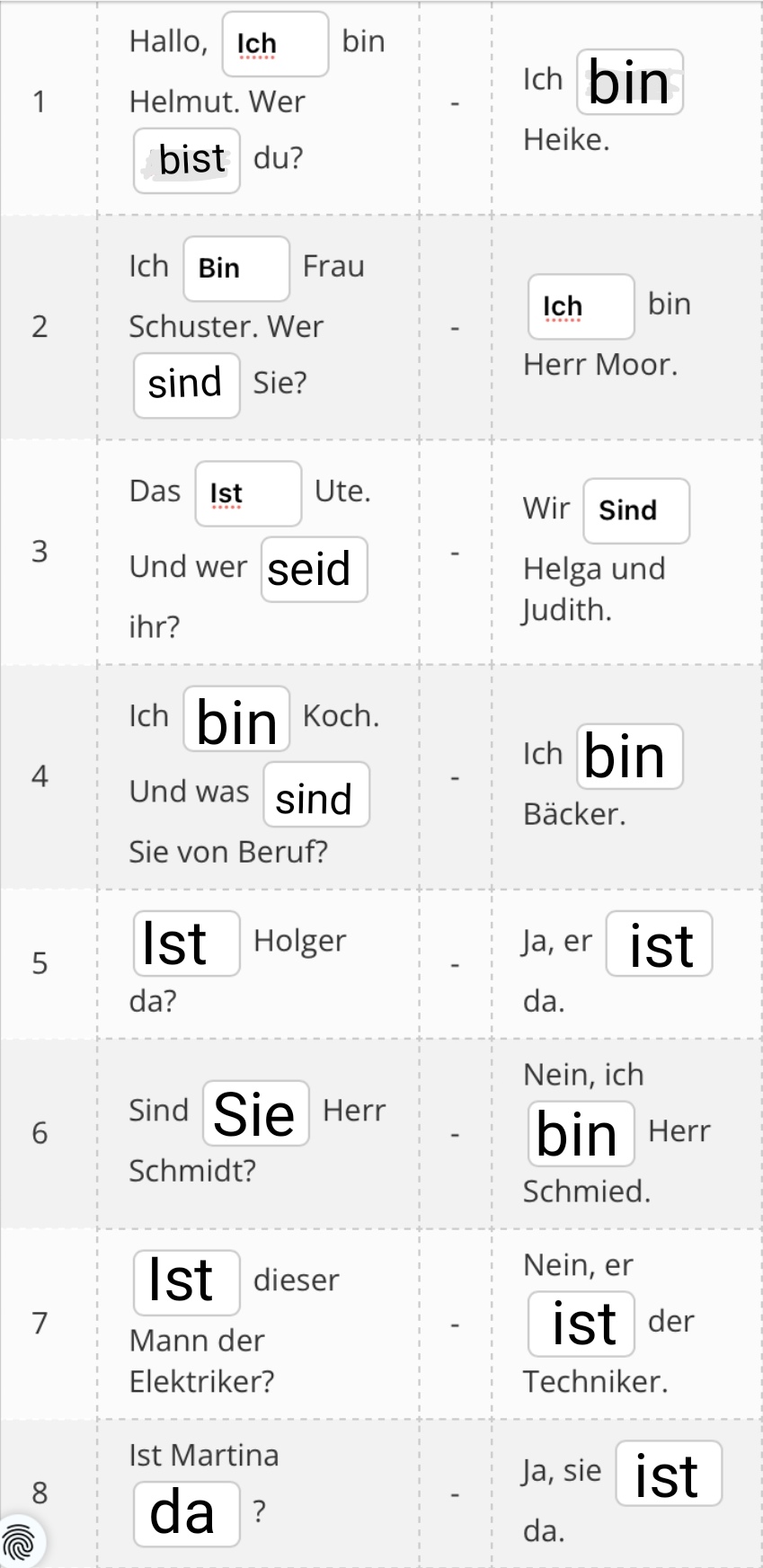Select the 'bin' field before 'Herr Schmied'
The width and height of the screenshot is (763, 1568).
581,1134
